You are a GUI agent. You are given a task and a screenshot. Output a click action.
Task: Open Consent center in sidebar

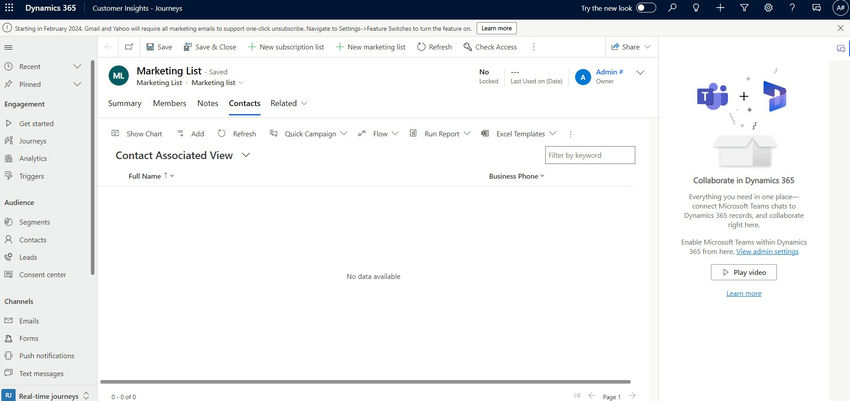coord(42,275)
